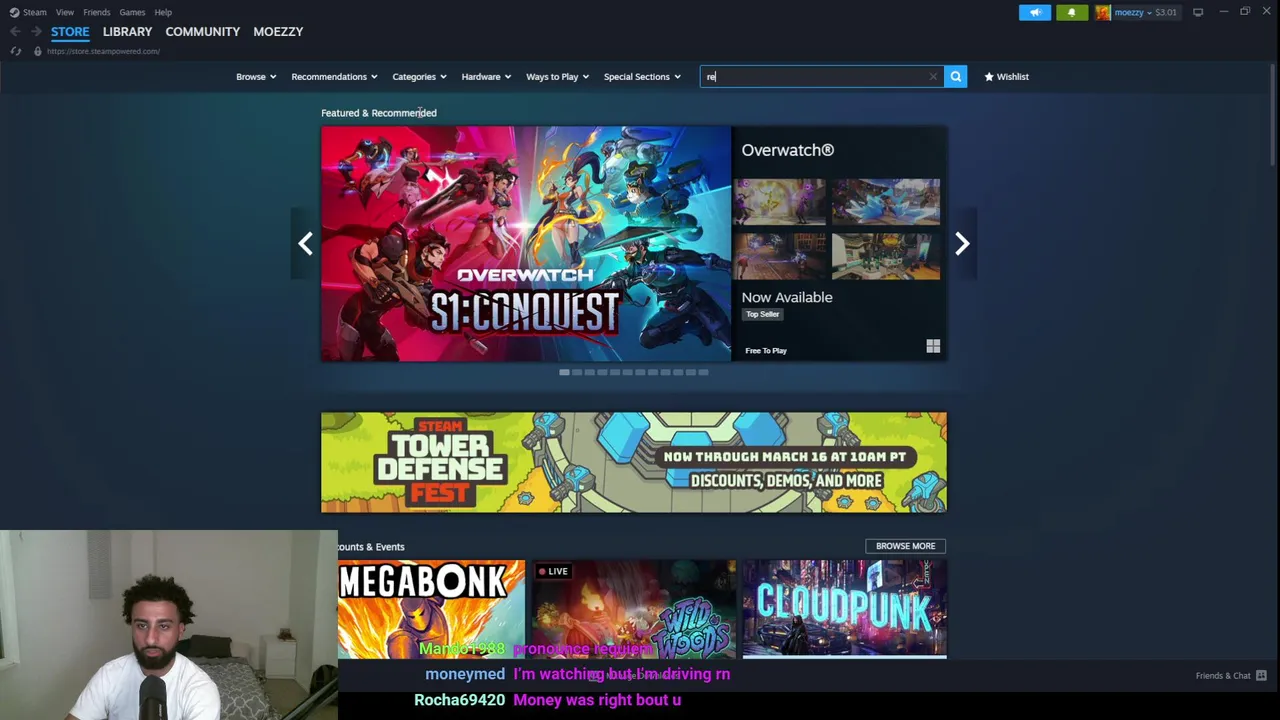Viewport: 1280px width, 720px height.
Task: Click the BROWSE MORE button
Action: [x=905, y=546]
